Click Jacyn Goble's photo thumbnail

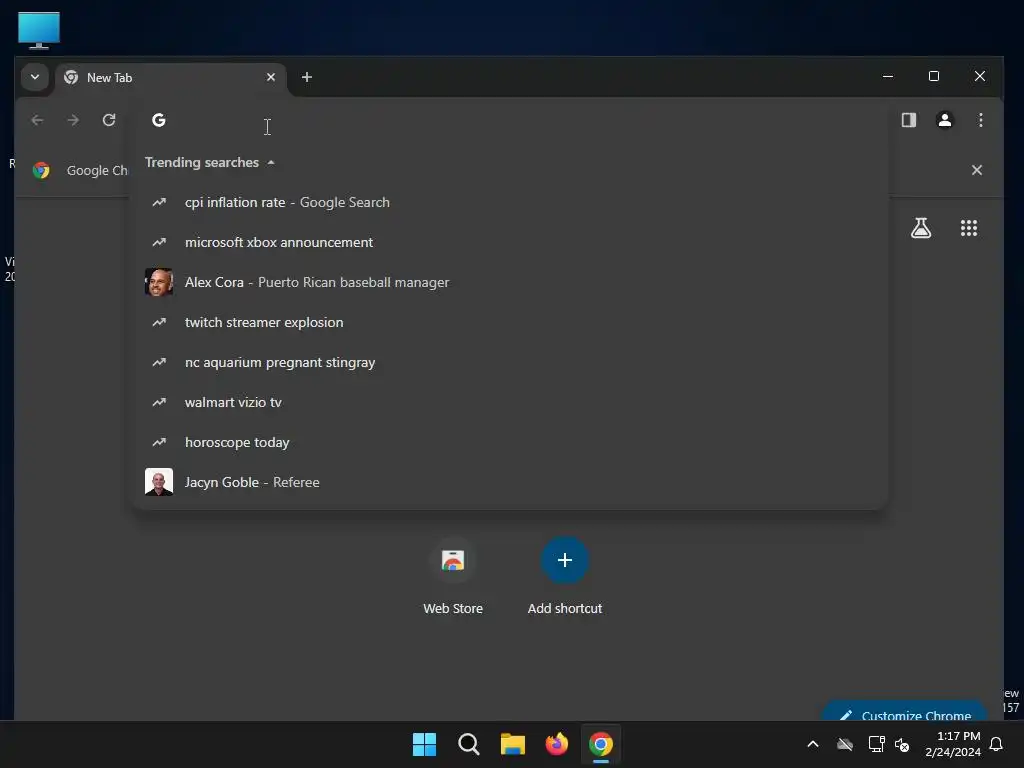(x=159, y=482)
